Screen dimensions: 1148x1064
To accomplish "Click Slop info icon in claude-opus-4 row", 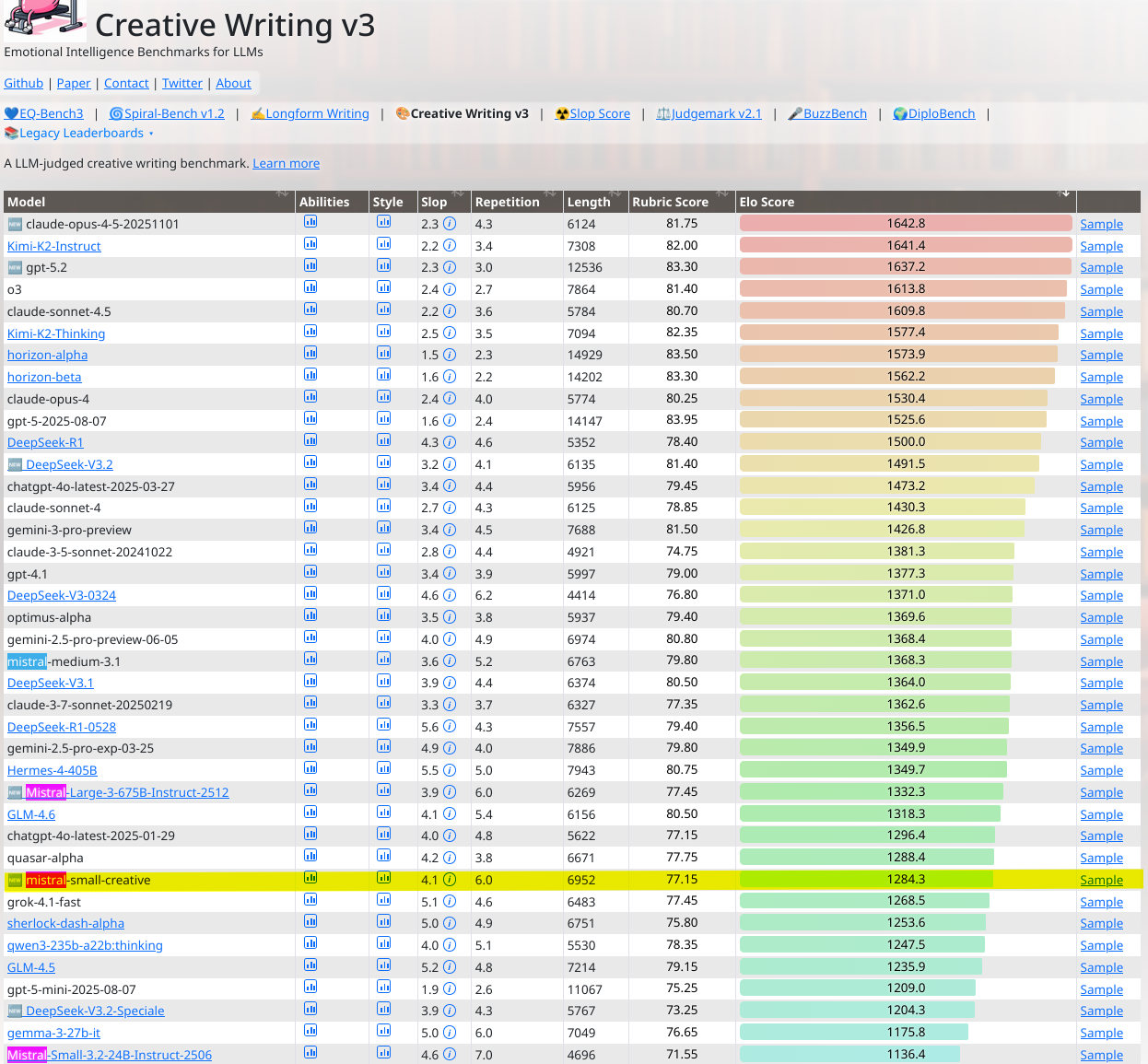I will pyautogui.click(x=450, y=399).
